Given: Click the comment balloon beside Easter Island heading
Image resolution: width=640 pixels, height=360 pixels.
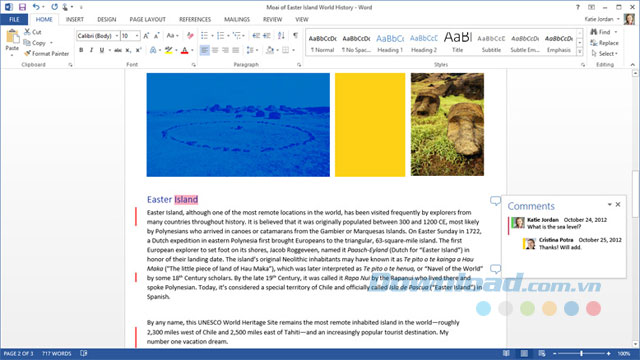Looking at the screenshot, I should (x=495, y=200).
